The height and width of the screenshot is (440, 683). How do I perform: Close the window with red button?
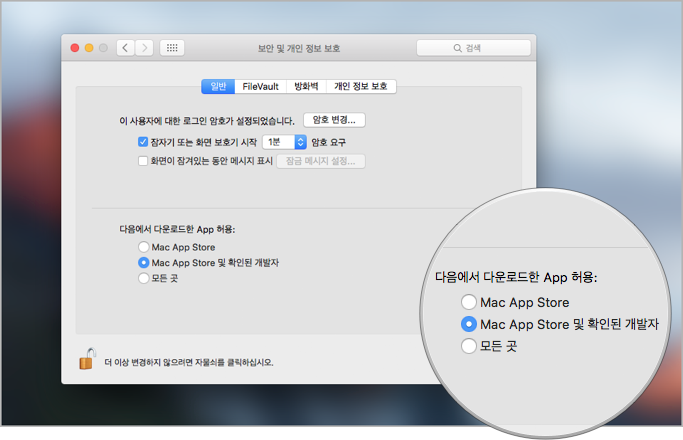click(75, 48)
